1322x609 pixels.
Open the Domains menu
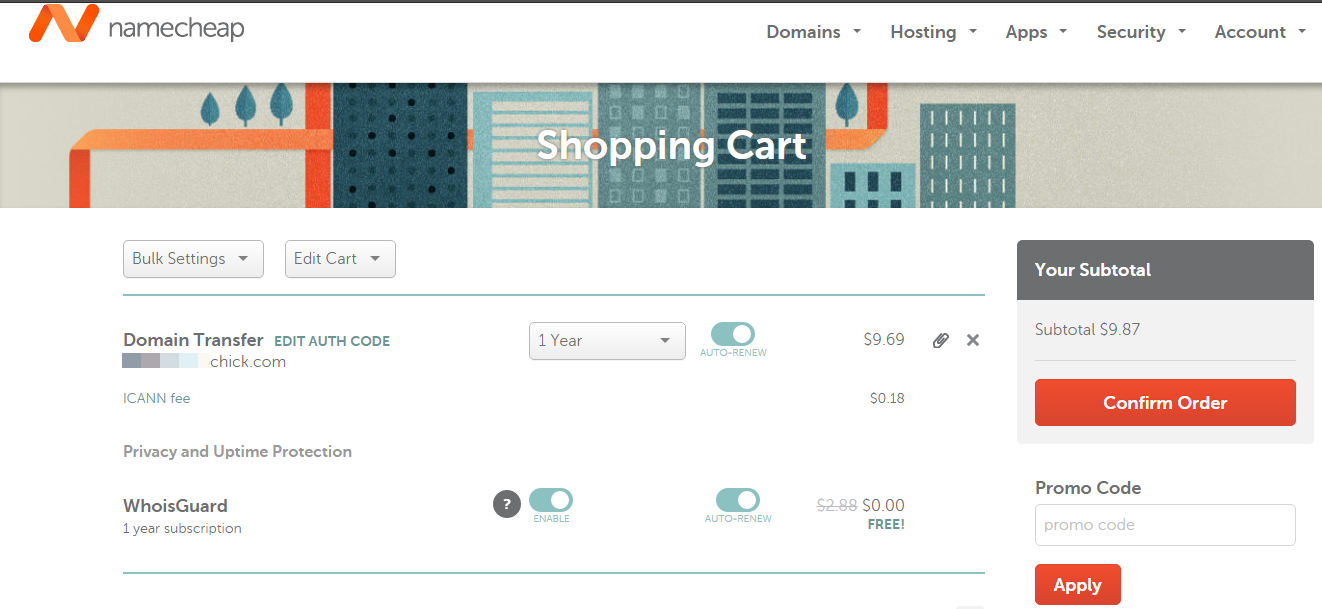click(x=814, y=32)
